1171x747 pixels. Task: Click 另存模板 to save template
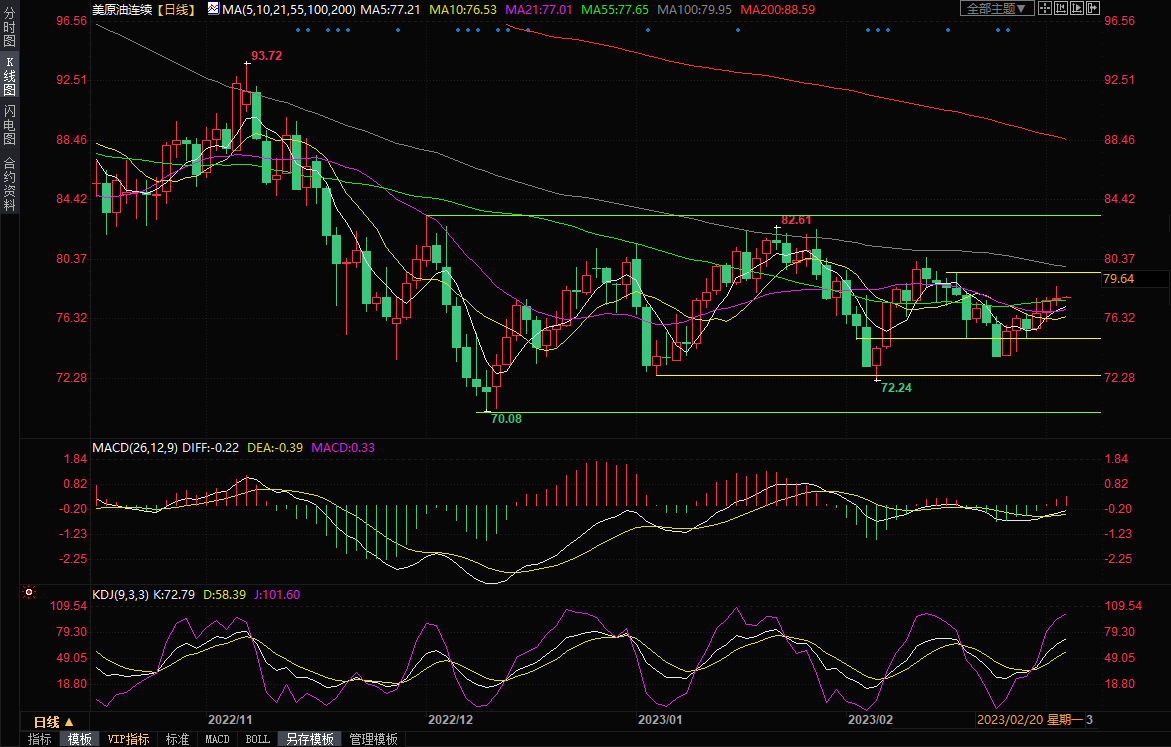[x=310, y=739]
